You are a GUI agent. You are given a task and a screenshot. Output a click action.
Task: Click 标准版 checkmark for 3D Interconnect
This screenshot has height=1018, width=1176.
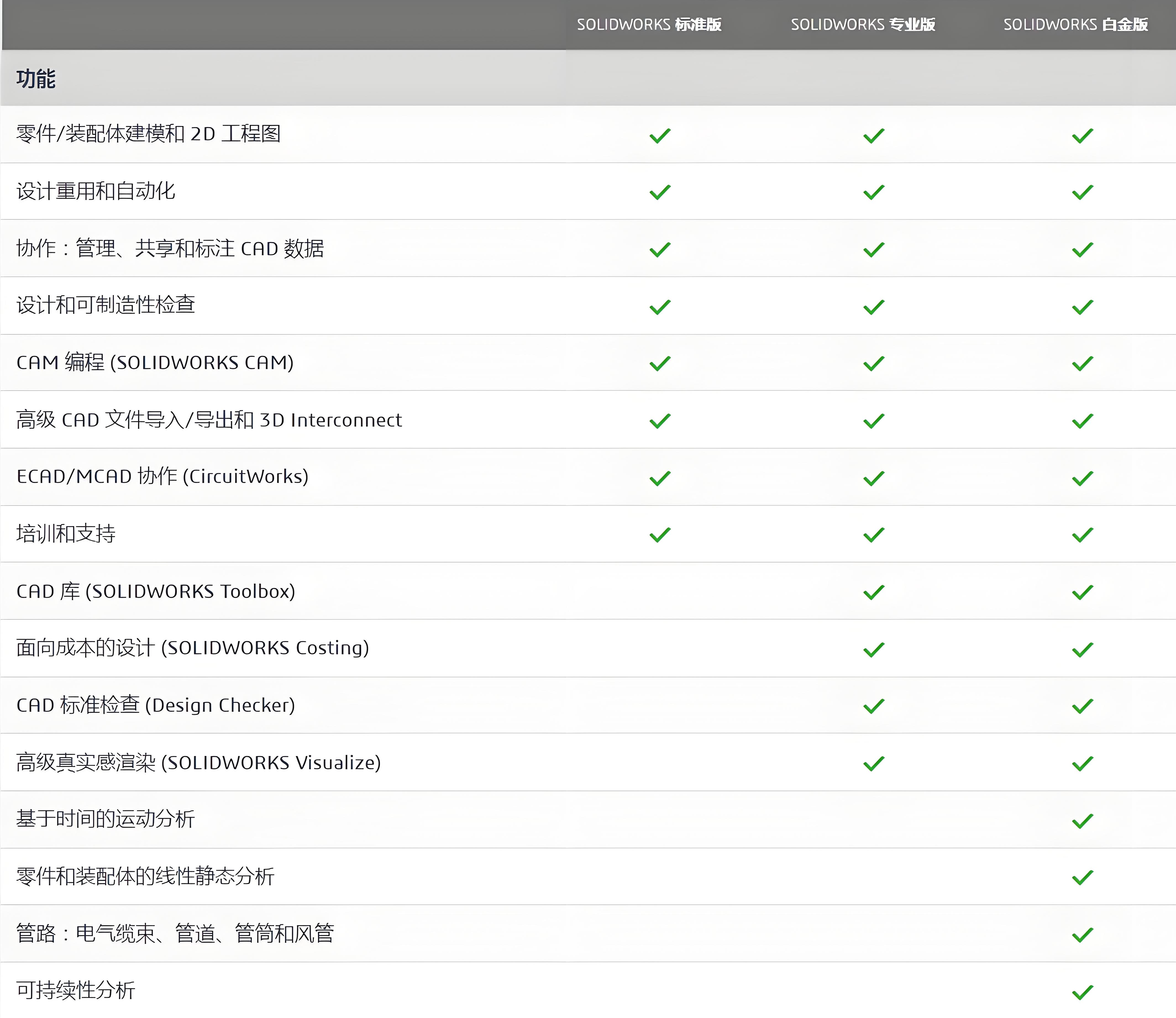click(660, 421)
